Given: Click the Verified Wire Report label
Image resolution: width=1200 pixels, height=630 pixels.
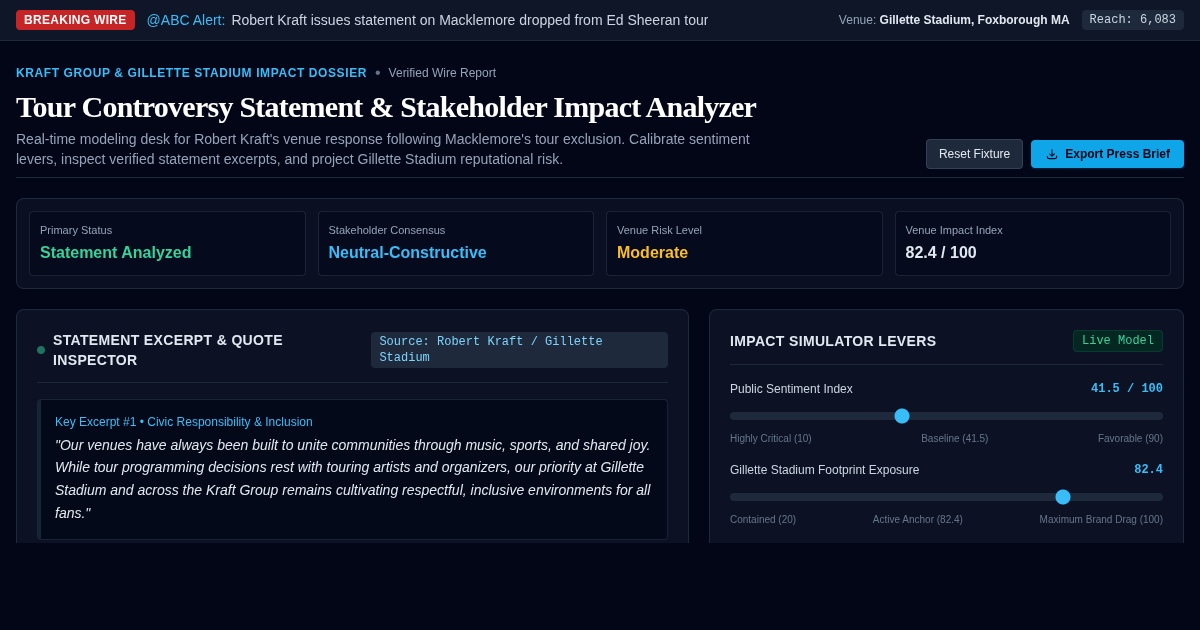Looking at the screenshot, I should point(442,73).
